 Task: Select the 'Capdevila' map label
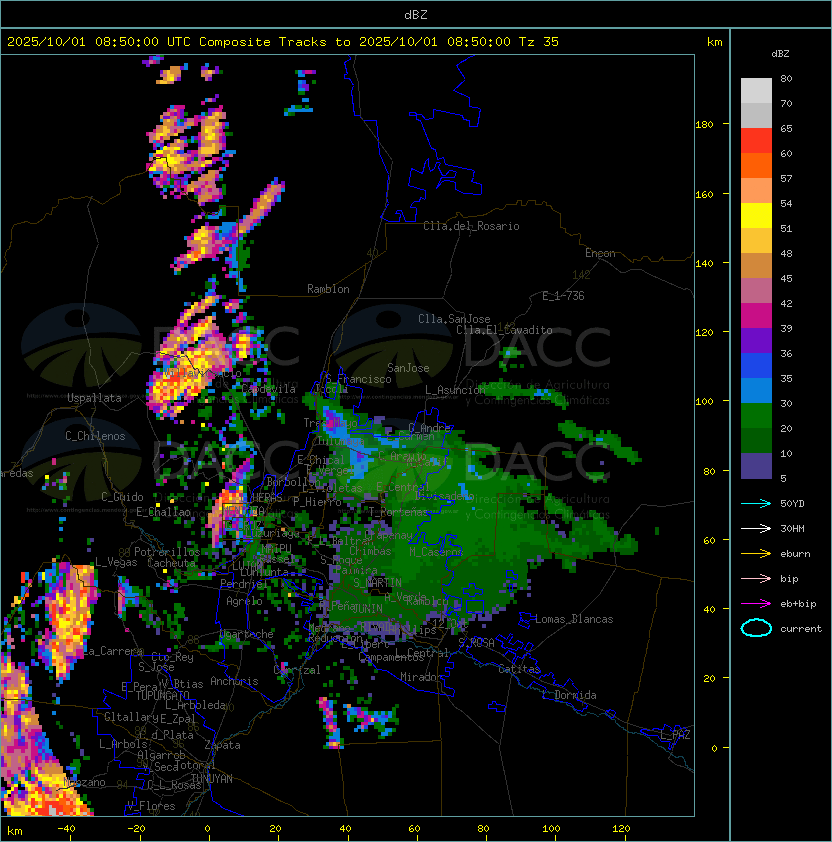(268, 389)
